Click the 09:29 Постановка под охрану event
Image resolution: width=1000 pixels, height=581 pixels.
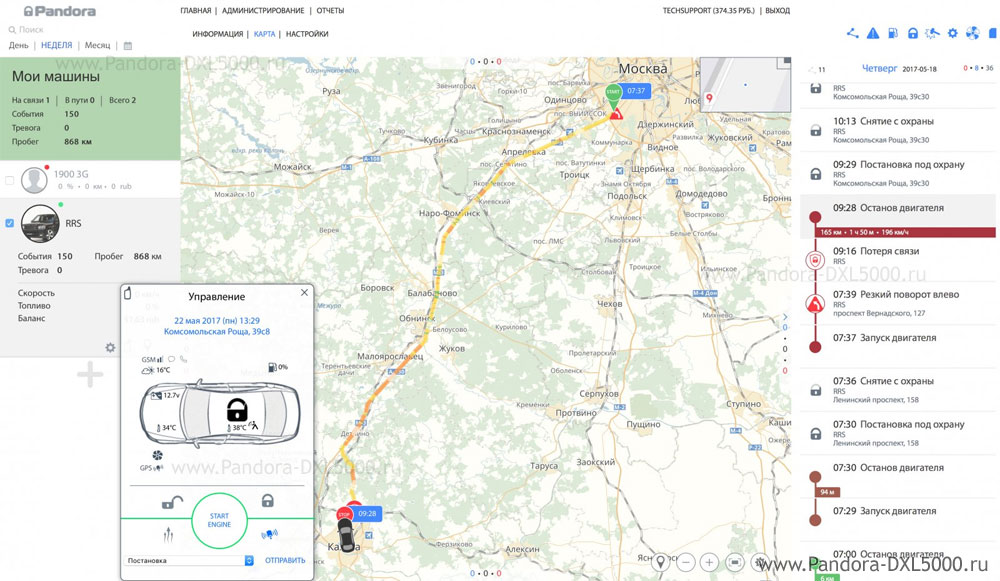coord(898,173)
